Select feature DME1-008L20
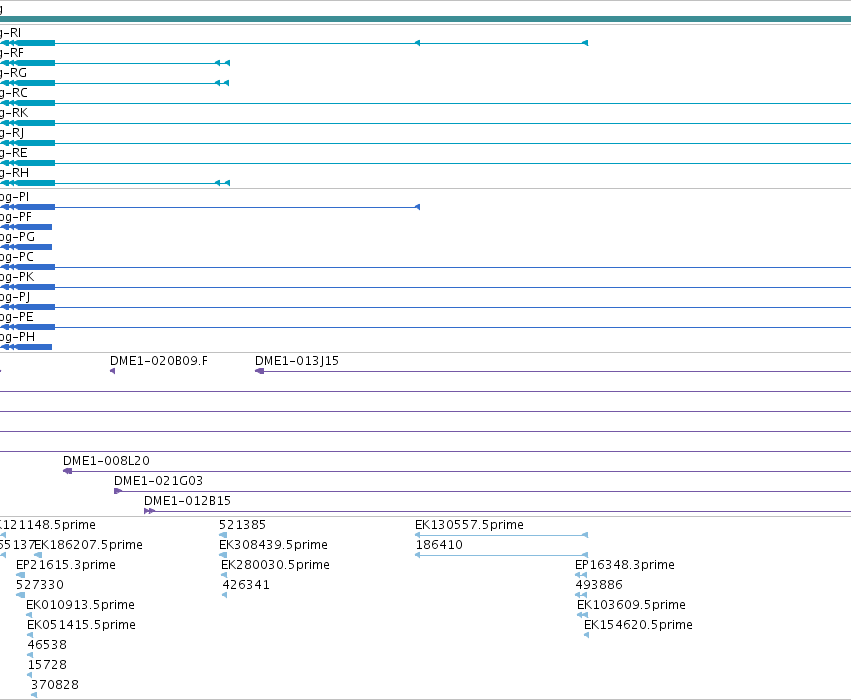Viewport: 851px width, 700px height. click(106, 461)
